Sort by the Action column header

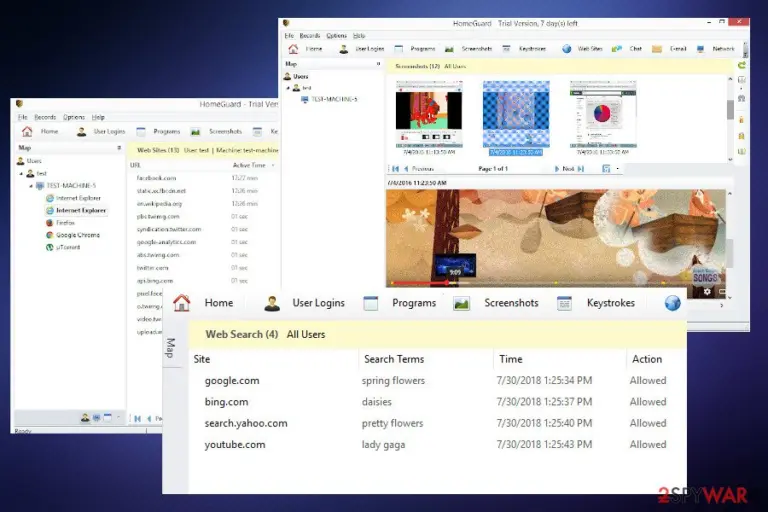tap(647, 359)
